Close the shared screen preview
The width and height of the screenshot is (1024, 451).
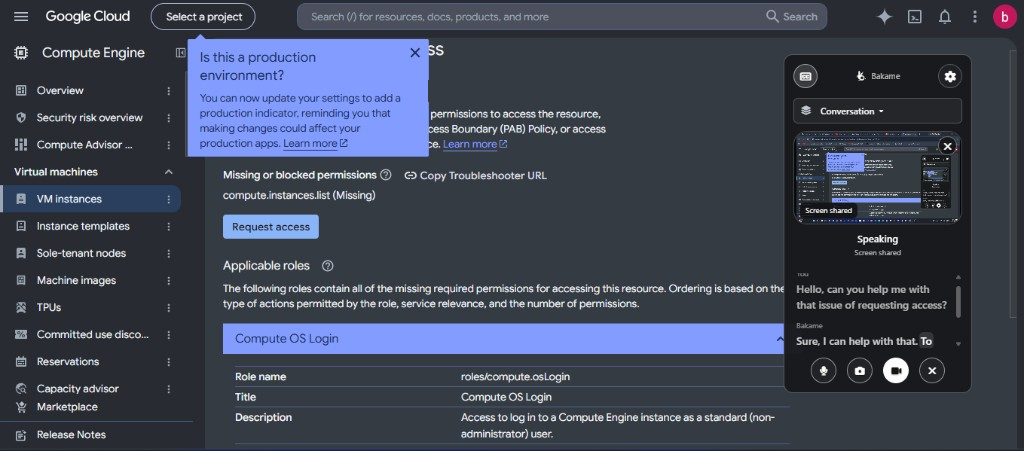coord(948,146)
